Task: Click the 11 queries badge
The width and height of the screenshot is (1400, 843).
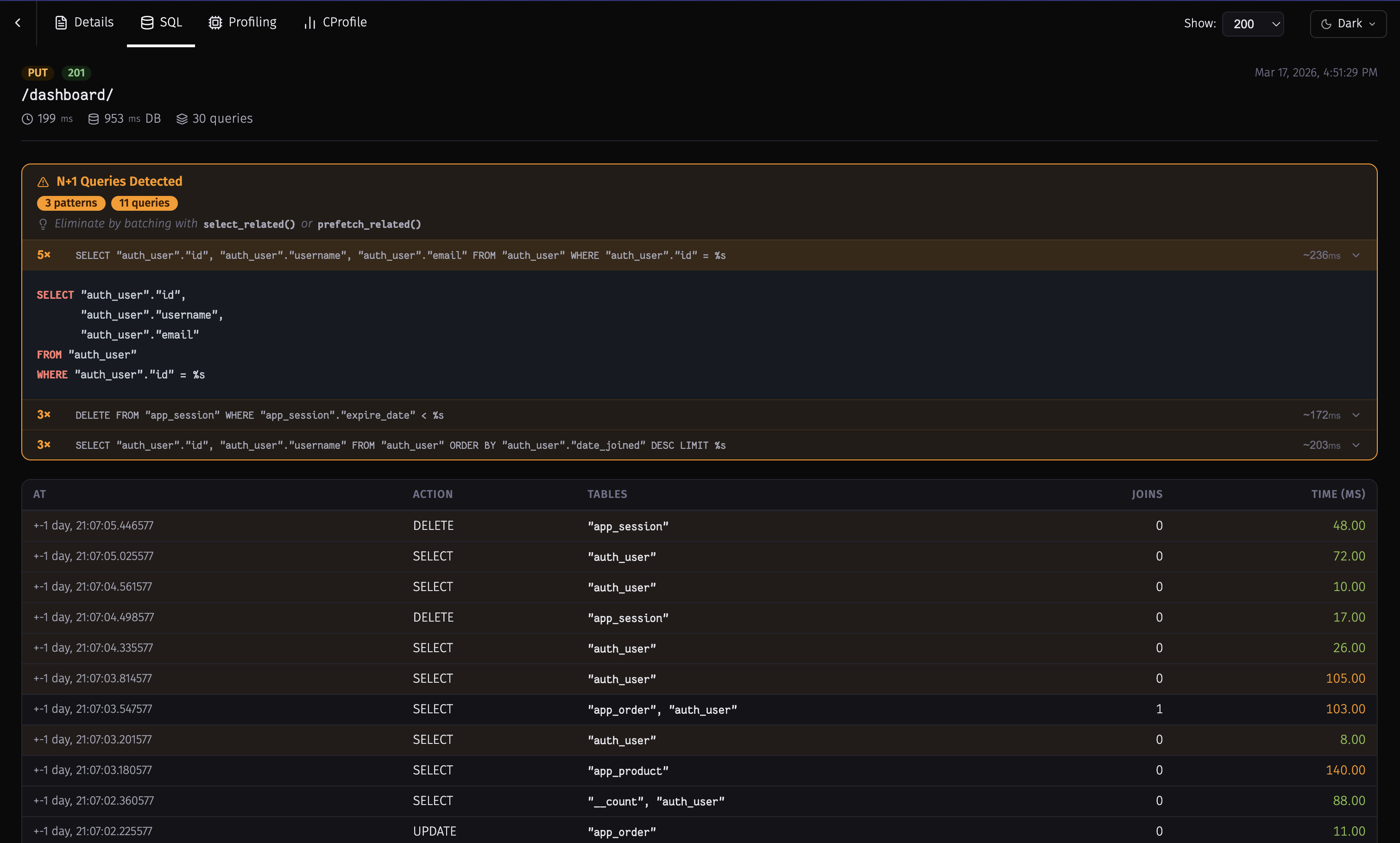Action: (145, 203)
